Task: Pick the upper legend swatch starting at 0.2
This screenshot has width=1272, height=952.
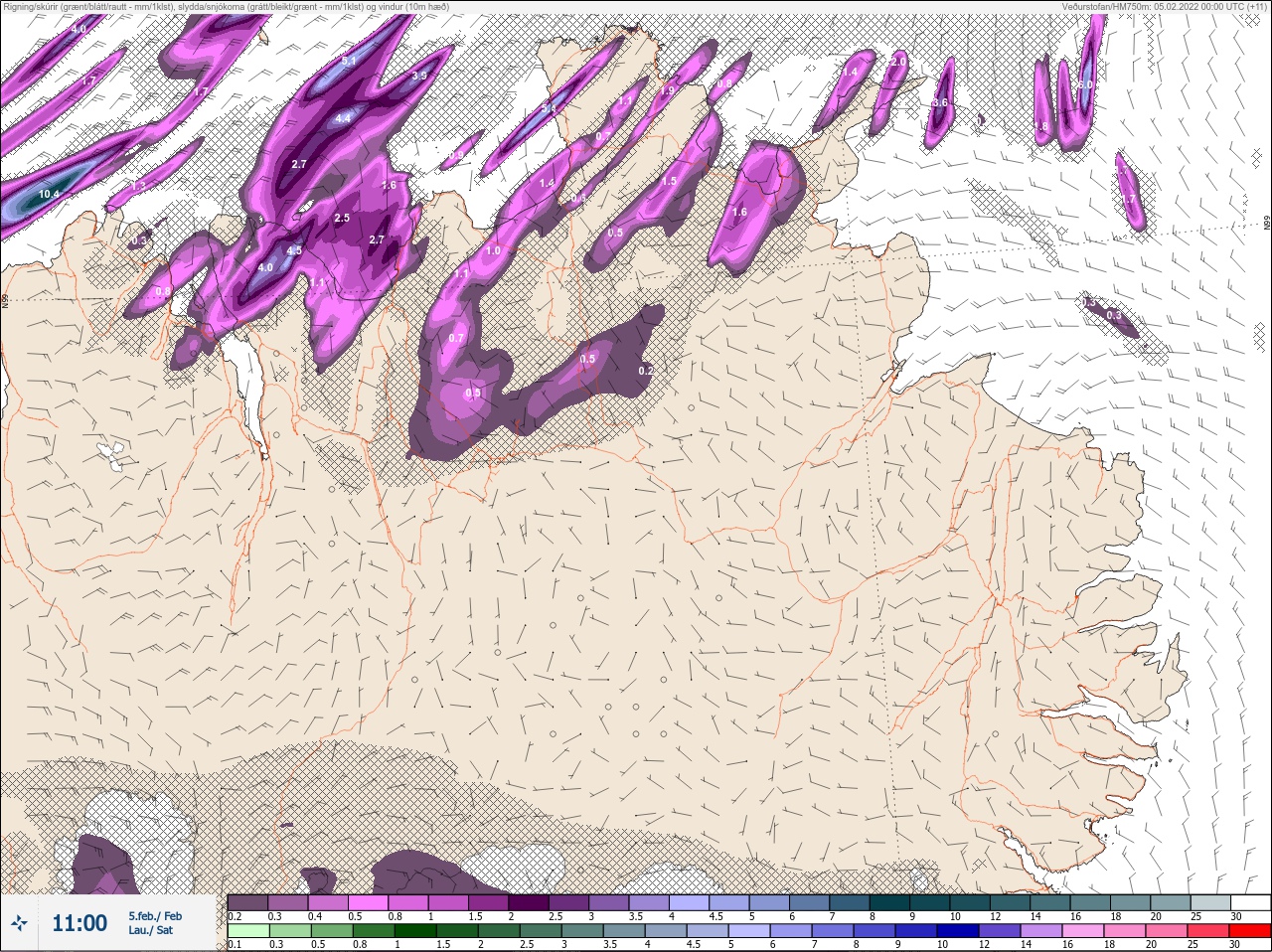Action: [247, 902]
